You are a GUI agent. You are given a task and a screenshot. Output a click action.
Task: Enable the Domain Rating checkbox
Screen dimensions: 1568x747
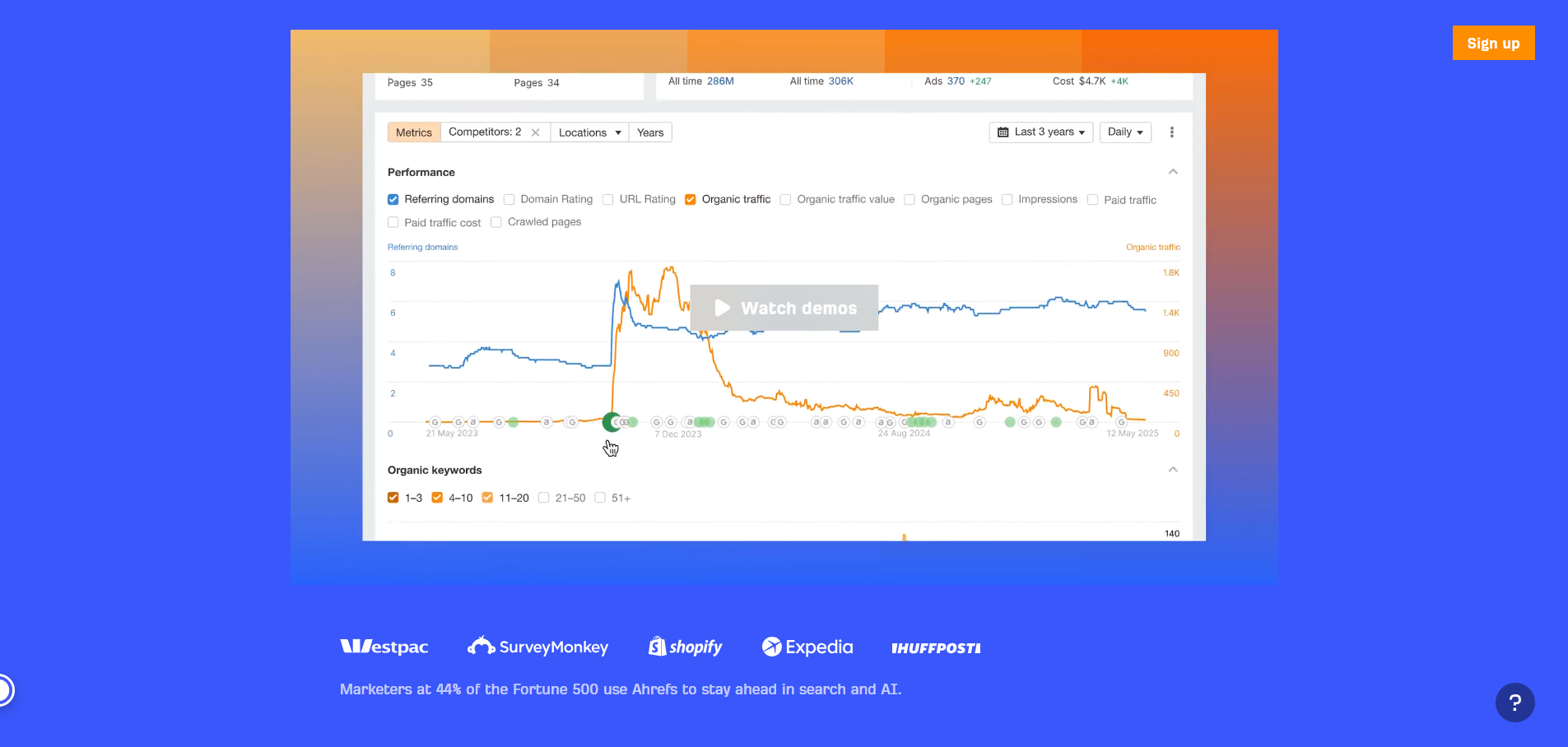coord(509,199)
